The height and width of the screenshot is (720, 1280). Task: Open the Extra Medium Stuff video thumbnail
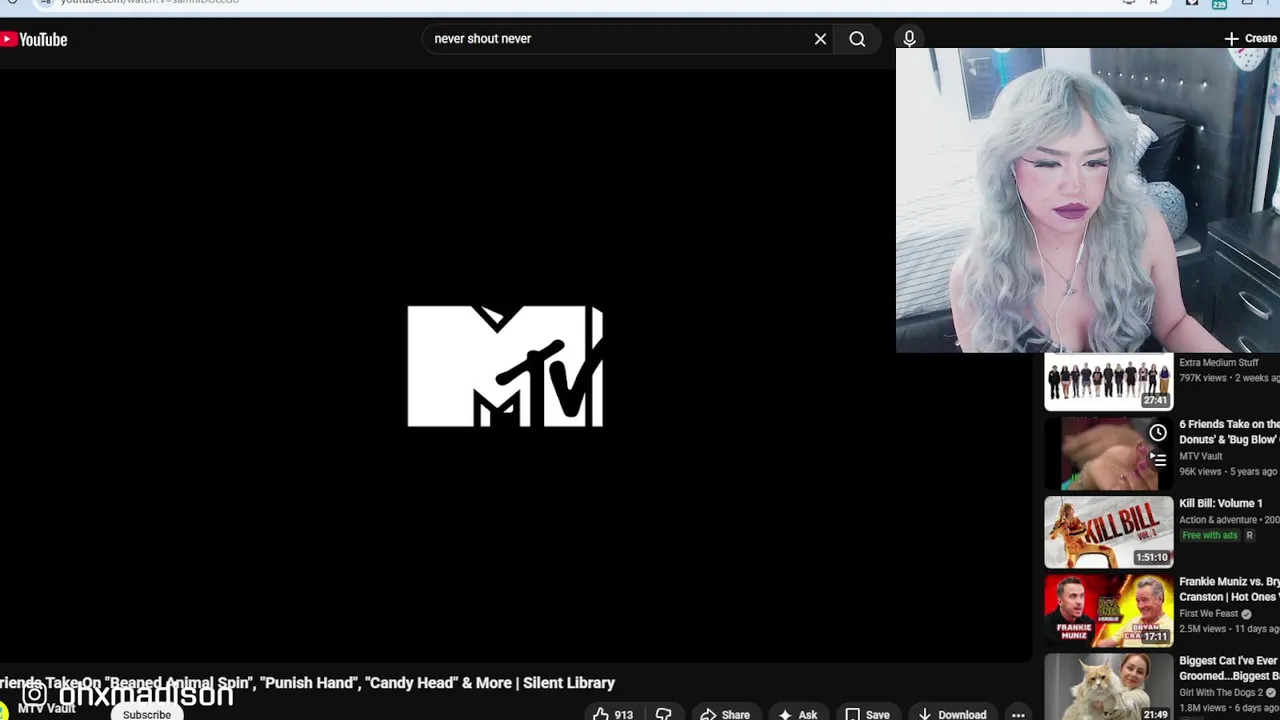point(1109,381)
